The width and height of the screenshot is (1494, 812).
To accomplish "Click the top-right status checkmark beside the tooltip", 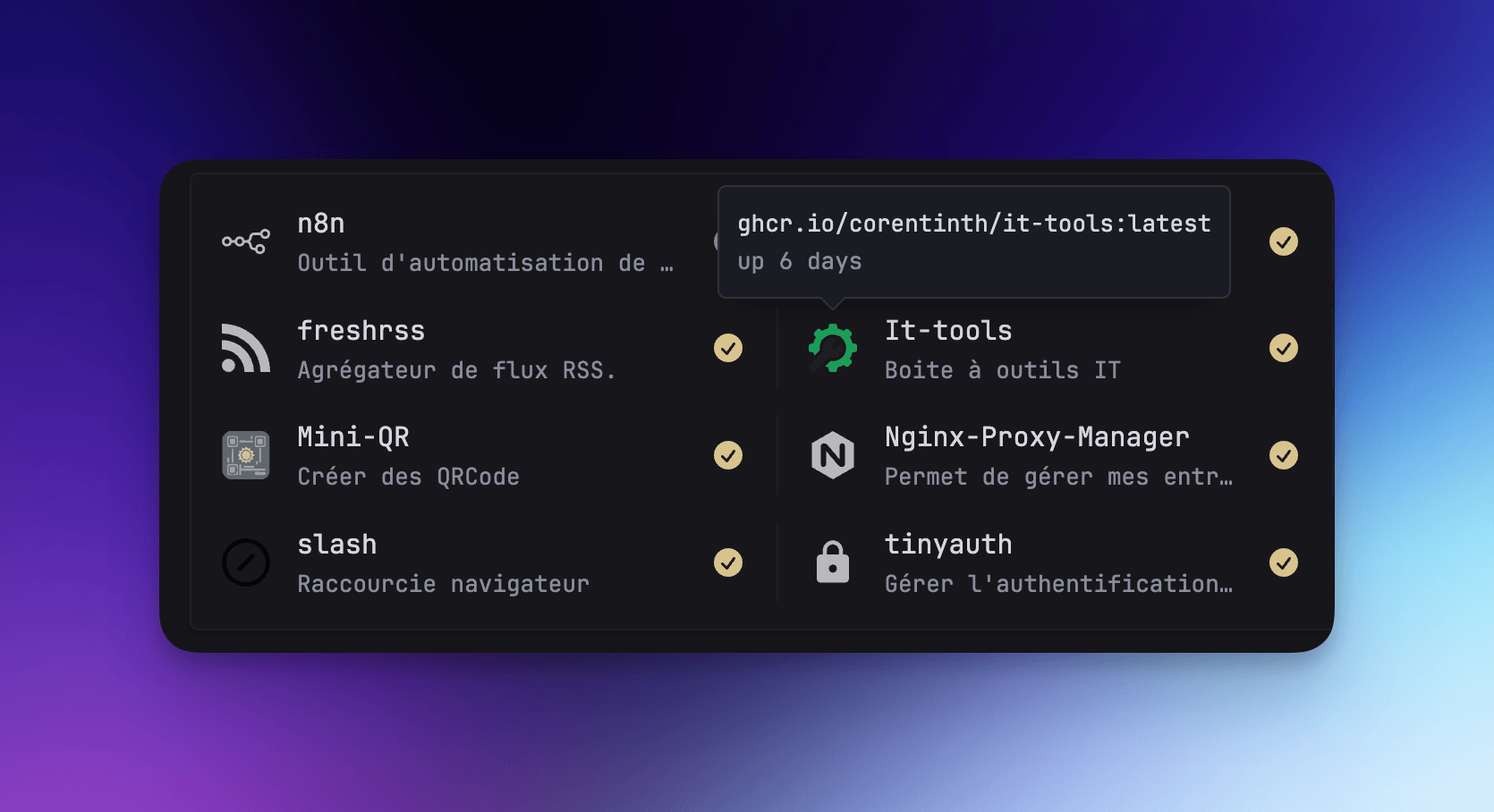I will coord(1284,241).
